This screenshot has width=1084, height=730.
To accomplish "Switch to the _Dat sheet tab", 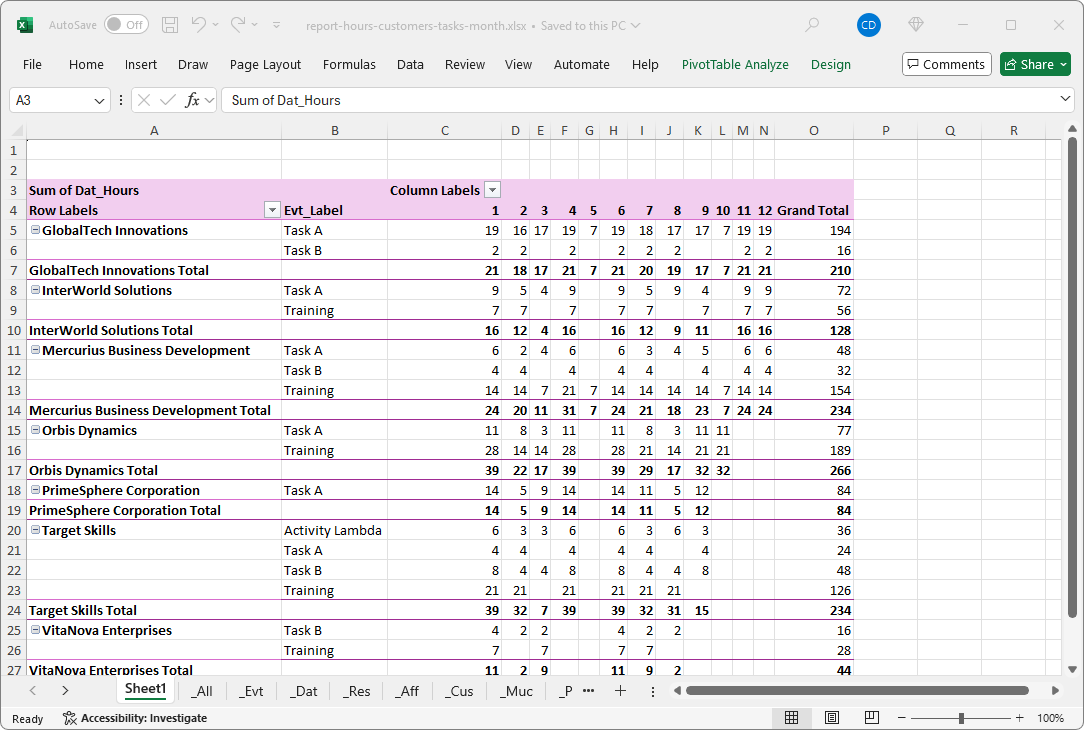I will click(304, 691).
